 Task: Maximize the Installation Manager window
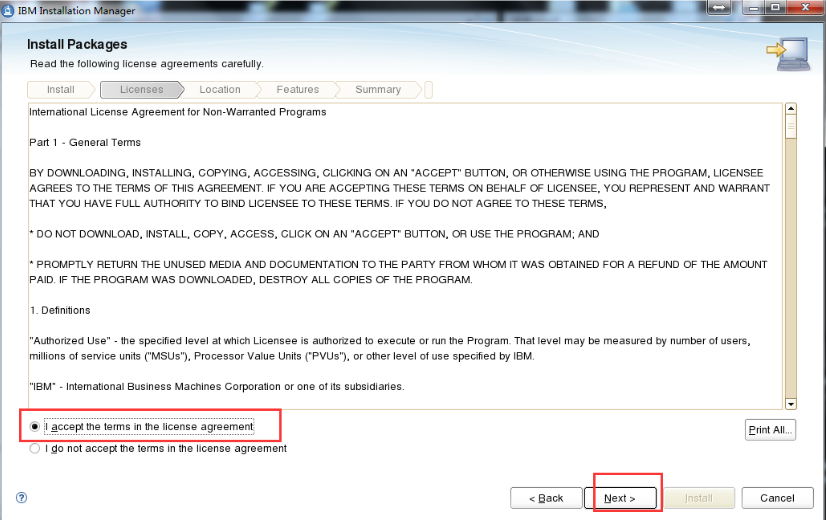775,7
